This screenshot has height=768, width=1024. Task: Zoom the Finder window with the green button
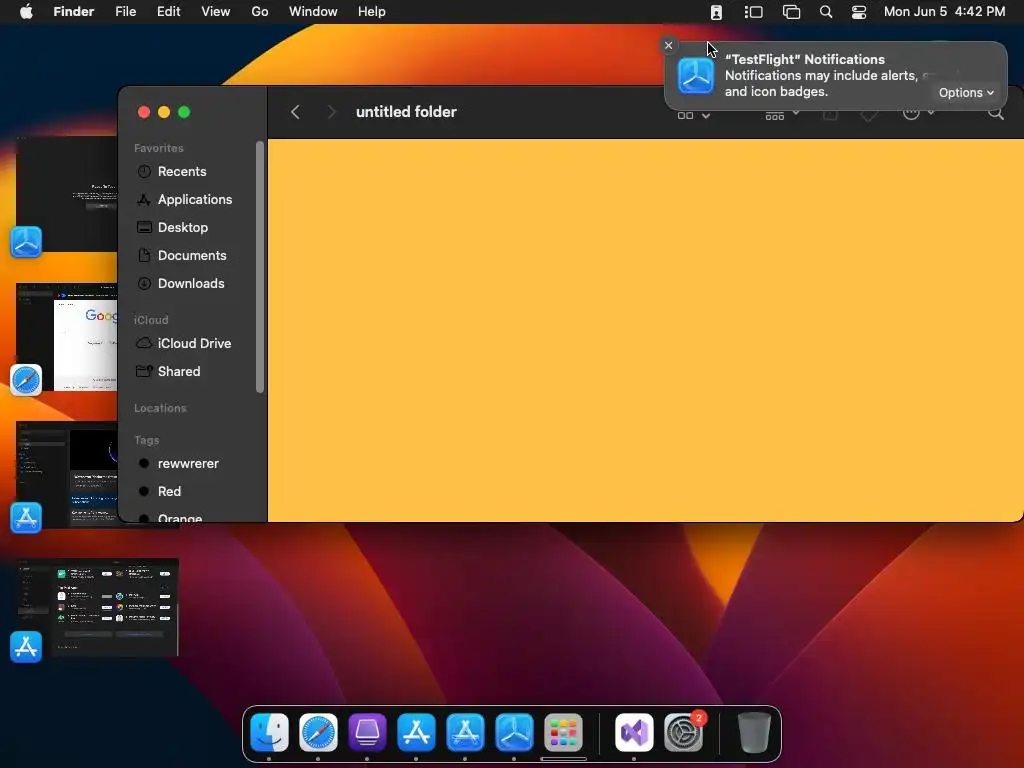[184, 112]
